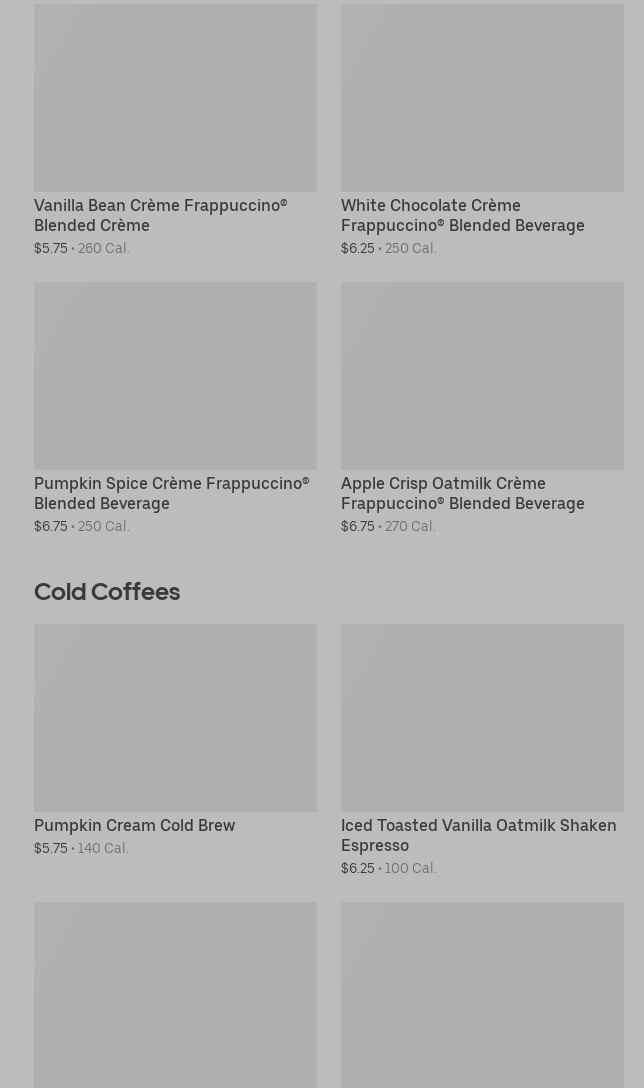Click the $5.75 · 140 Cal. price text
The width and height of the screenshot is (644, 1088).
[x=81, y=849]
